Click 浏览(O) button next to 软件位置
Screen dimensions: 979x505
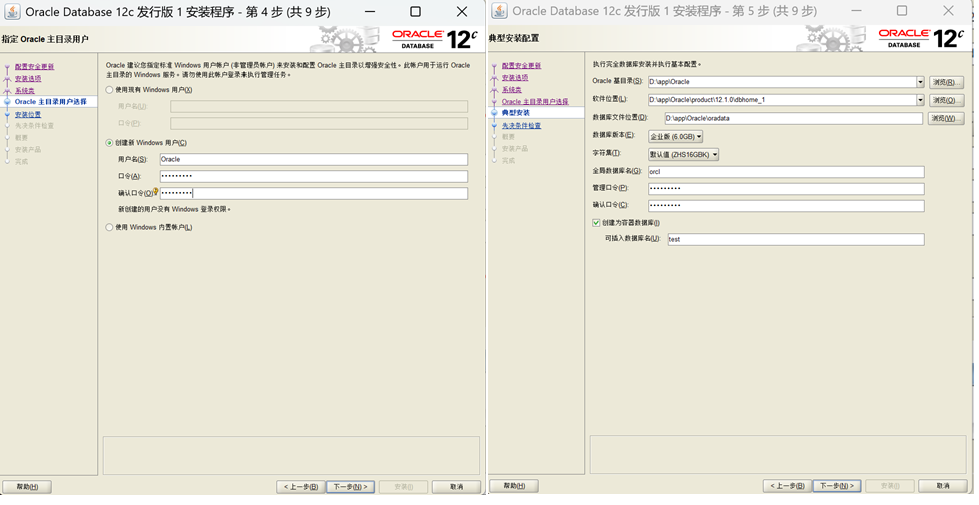946,100
